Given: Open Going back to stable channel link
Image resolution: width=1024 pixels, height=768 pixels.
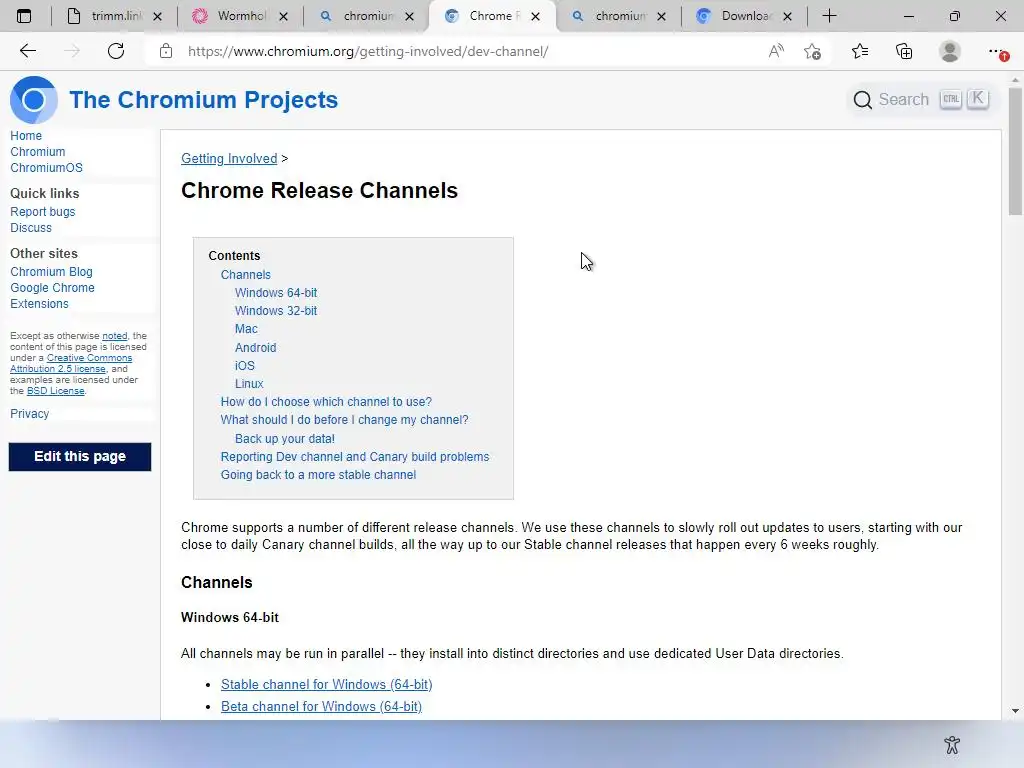Looking at the screenshot, I should coord(318,475).
